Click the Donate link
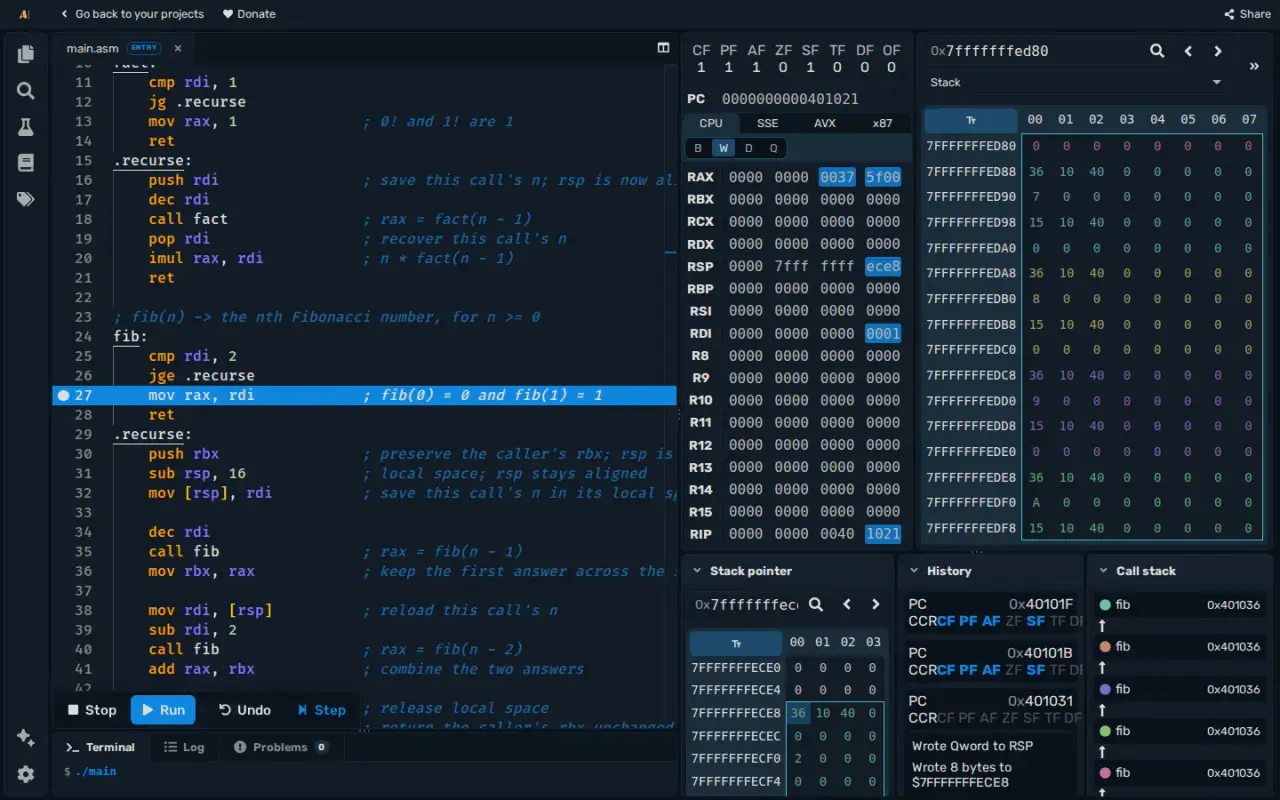 click(x=249, y=14)
